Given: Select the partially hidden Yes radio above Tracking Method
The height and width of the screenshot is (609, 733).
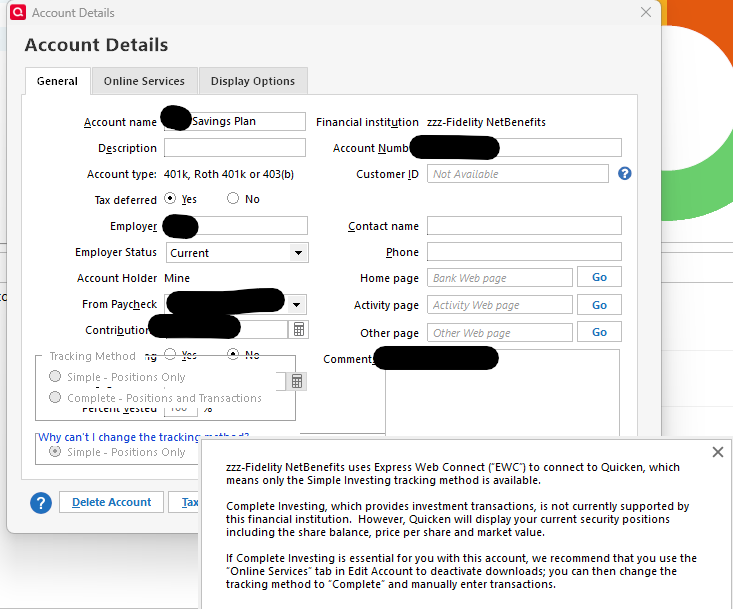Looking at the screenshot, I should click(x=170, y=354).
